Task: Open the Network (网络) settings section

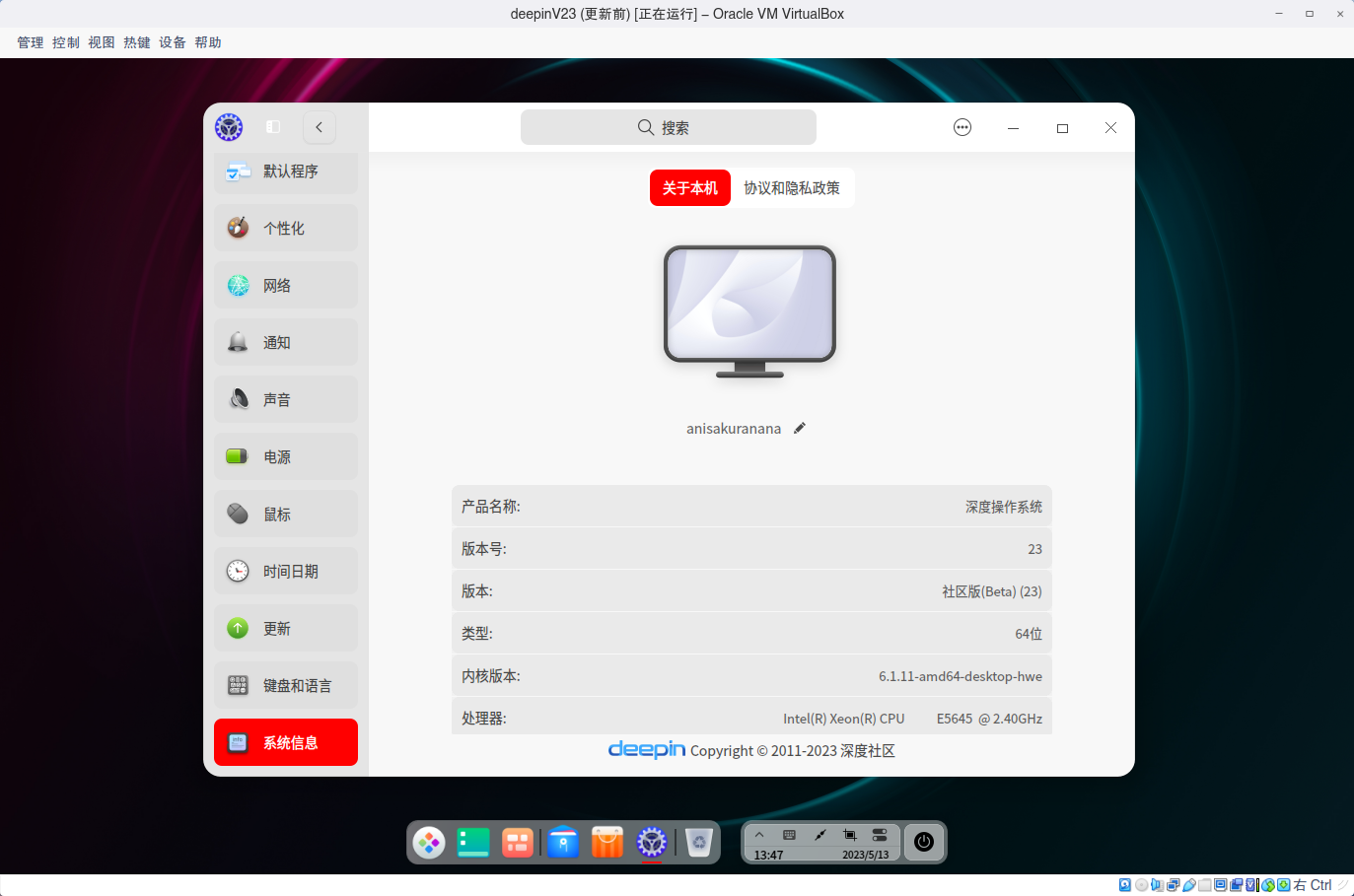Action: click(285, 285)
